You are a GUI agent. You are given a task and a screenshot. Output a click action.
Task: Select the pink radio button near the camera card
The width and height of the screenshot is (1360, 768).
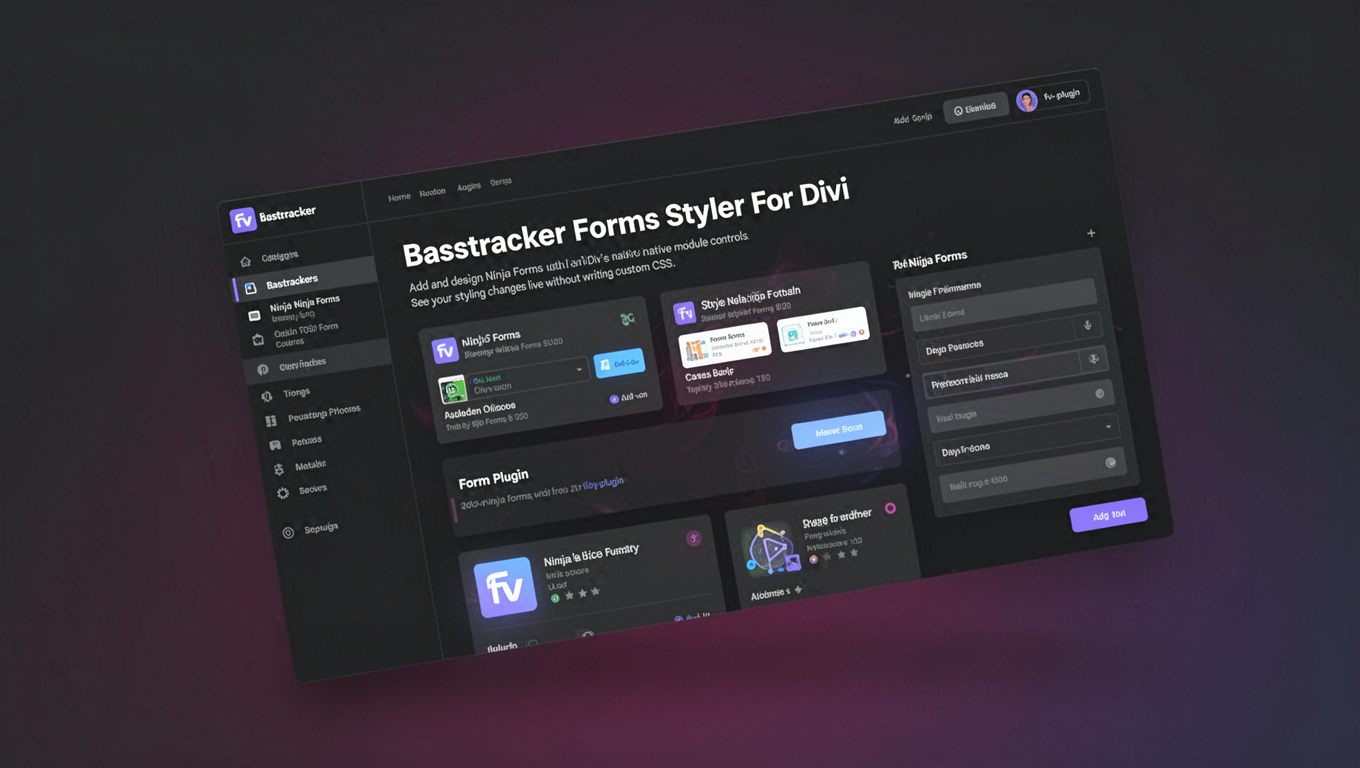pyautogui.click(x=890, y=506)
